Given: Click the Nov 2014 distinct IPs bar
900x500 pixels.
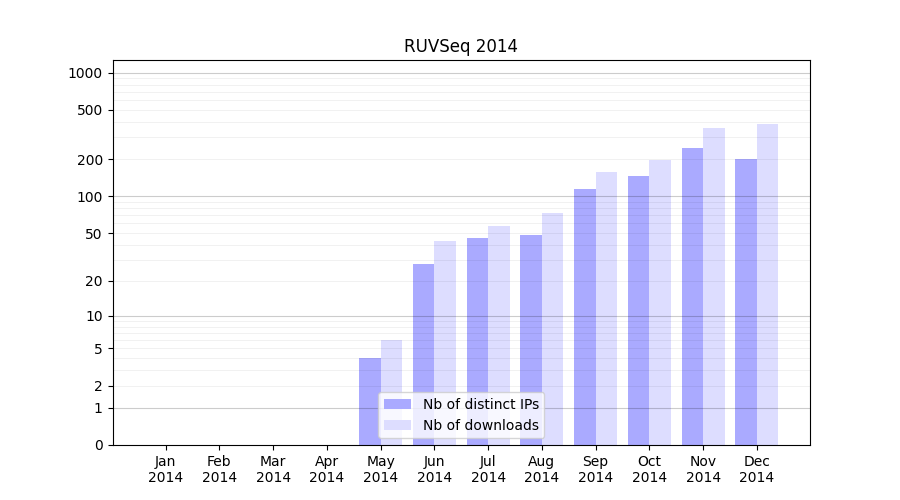Looking at the screenshot, I should click(692, 296).
